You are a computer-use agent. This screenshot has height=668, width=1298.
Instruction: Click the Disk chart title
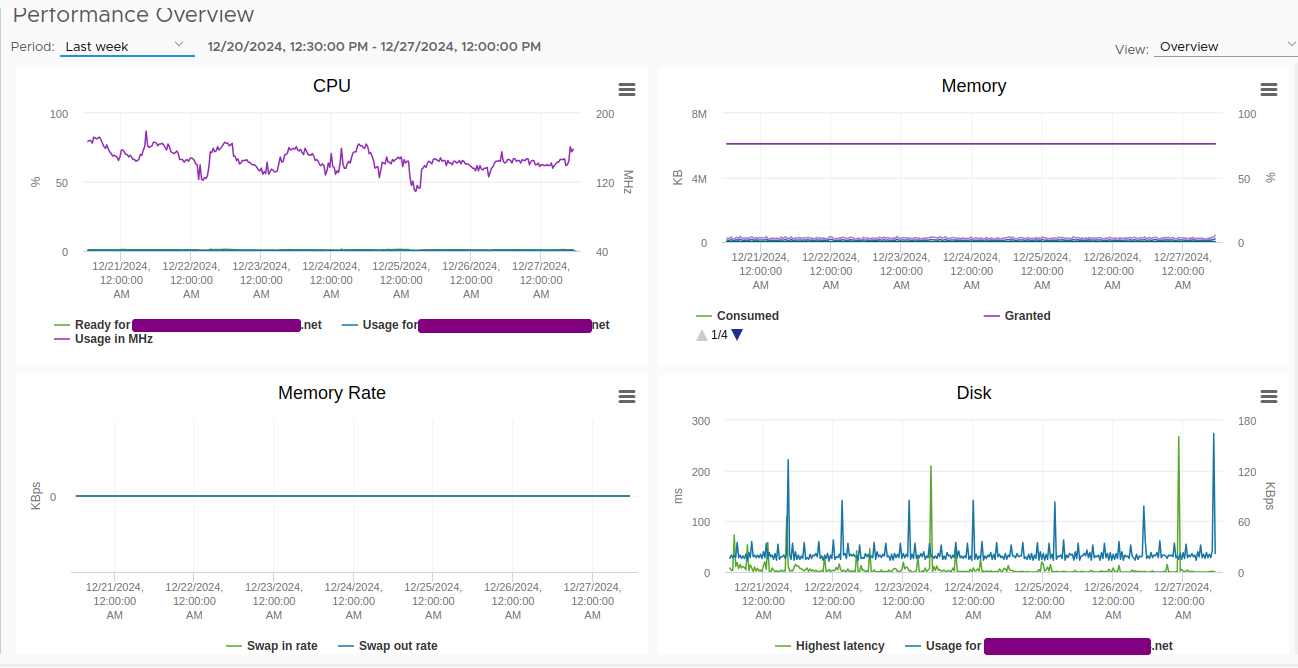(973, 393)
